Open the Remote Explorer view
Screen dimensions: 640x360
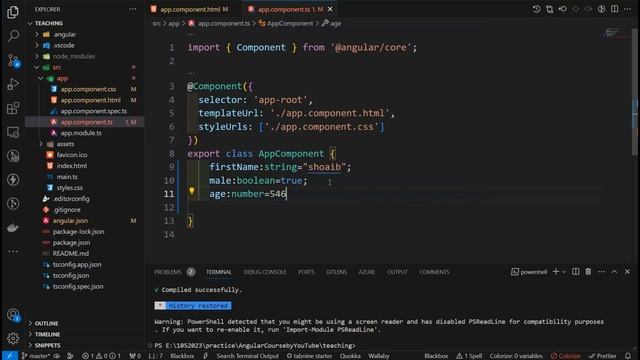[13, 132]
